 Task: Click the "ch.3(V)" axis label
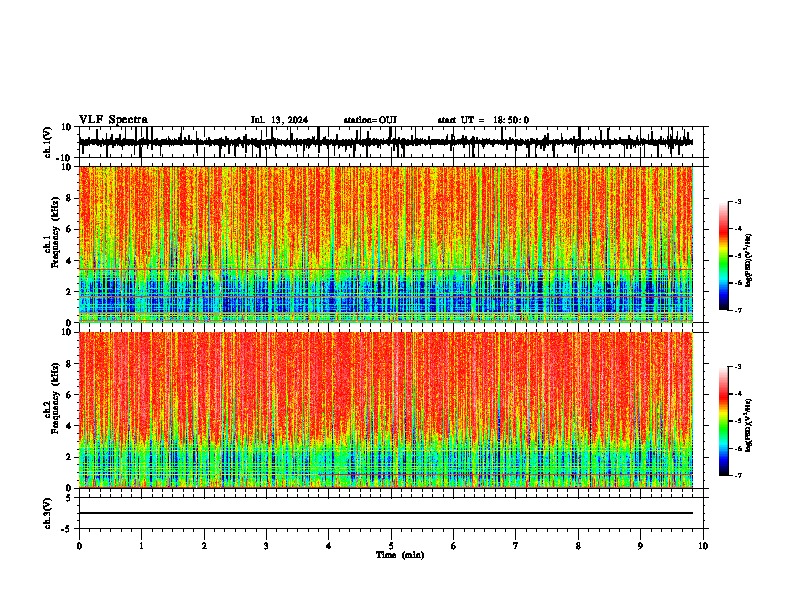48,514
